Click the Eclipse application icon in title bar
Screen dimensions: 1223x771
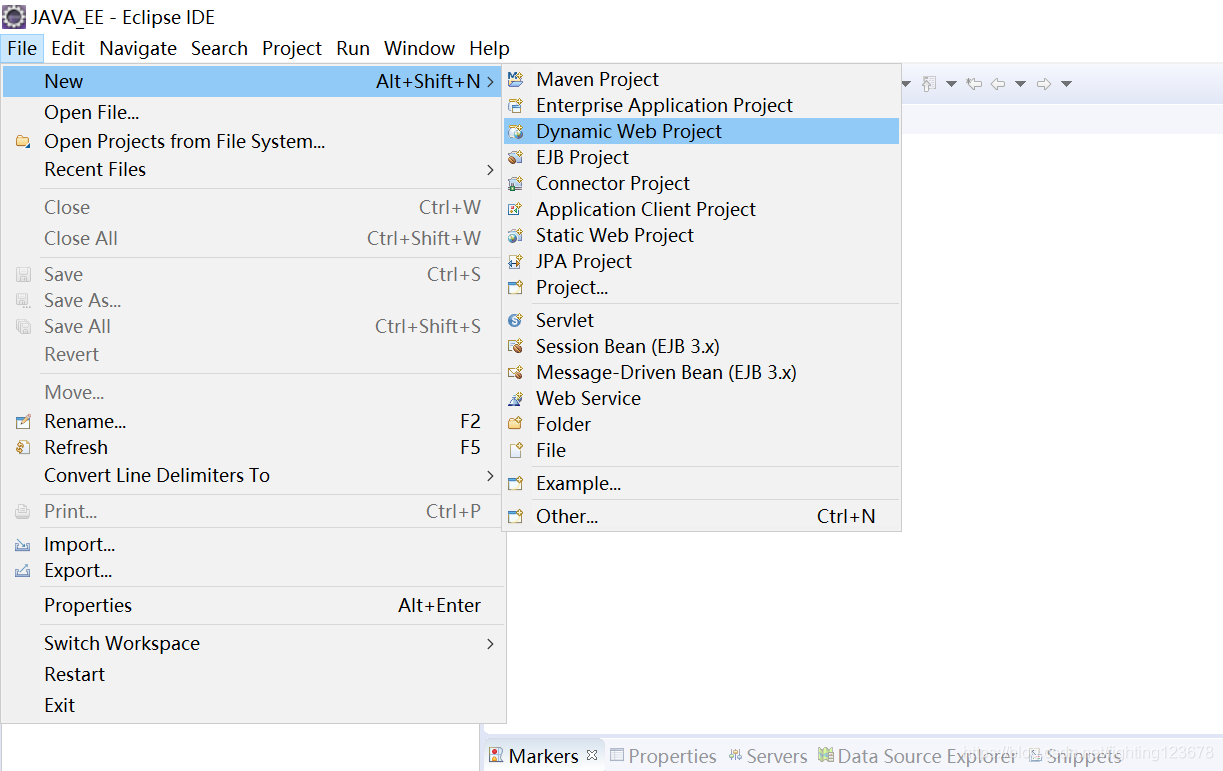(14, 16)
